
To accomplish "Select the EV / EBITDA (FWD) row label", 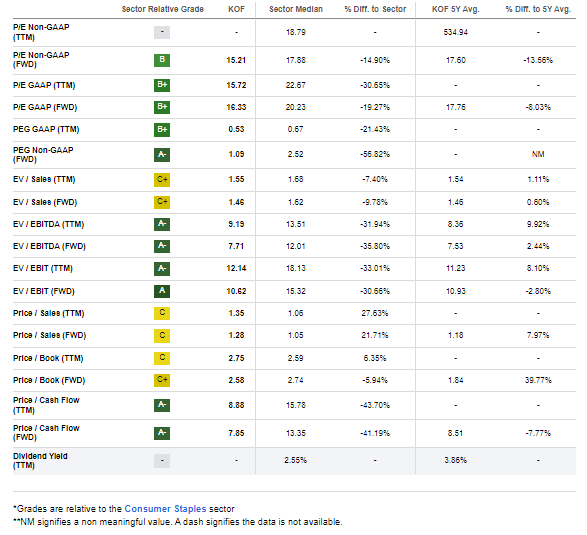I will pos(49,246).
